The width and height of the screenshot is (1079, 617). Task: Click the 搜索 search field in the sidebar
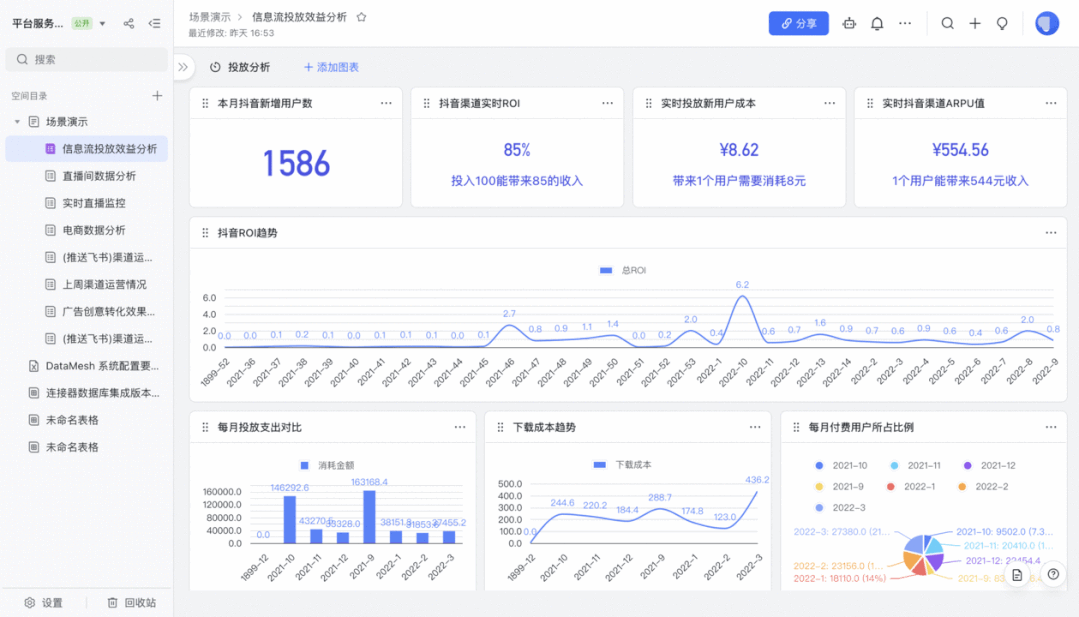coord(86,60)
